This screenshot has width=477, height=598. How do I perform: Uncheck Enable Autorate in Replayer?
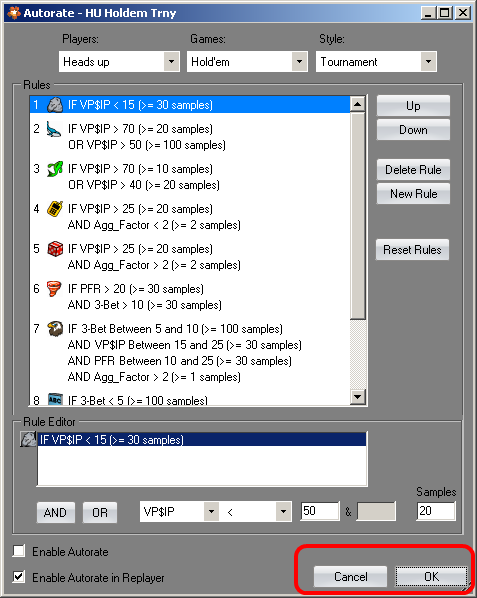click(x=19, y=577)
